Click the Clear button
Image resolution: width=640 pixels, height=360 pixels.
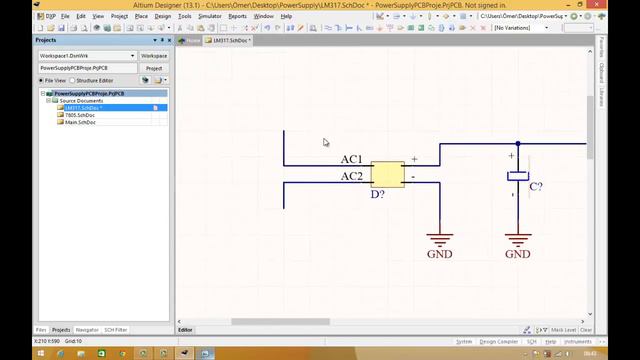(586, 330)
